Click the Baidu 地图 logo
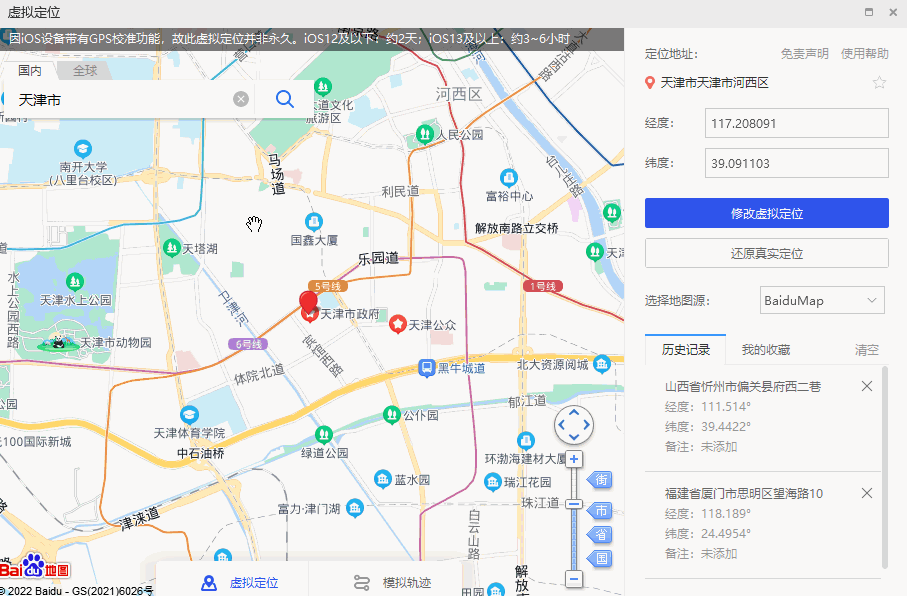The image size is (907, 596). [35, 568]
